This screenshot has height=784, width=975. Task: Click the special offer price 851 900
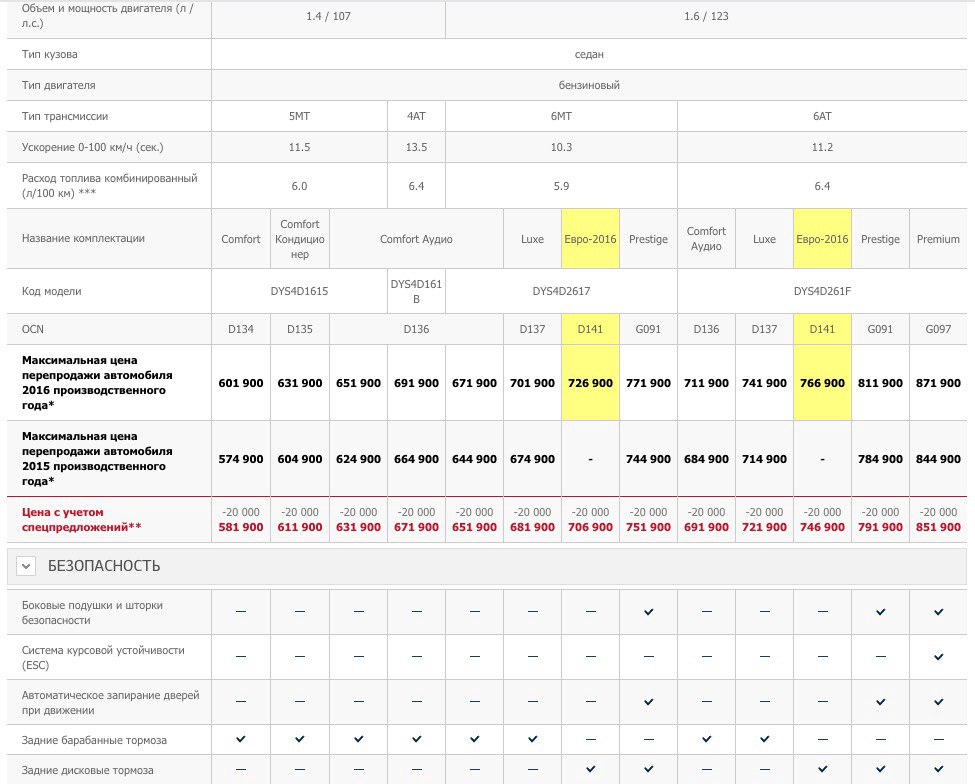point(938,527)
